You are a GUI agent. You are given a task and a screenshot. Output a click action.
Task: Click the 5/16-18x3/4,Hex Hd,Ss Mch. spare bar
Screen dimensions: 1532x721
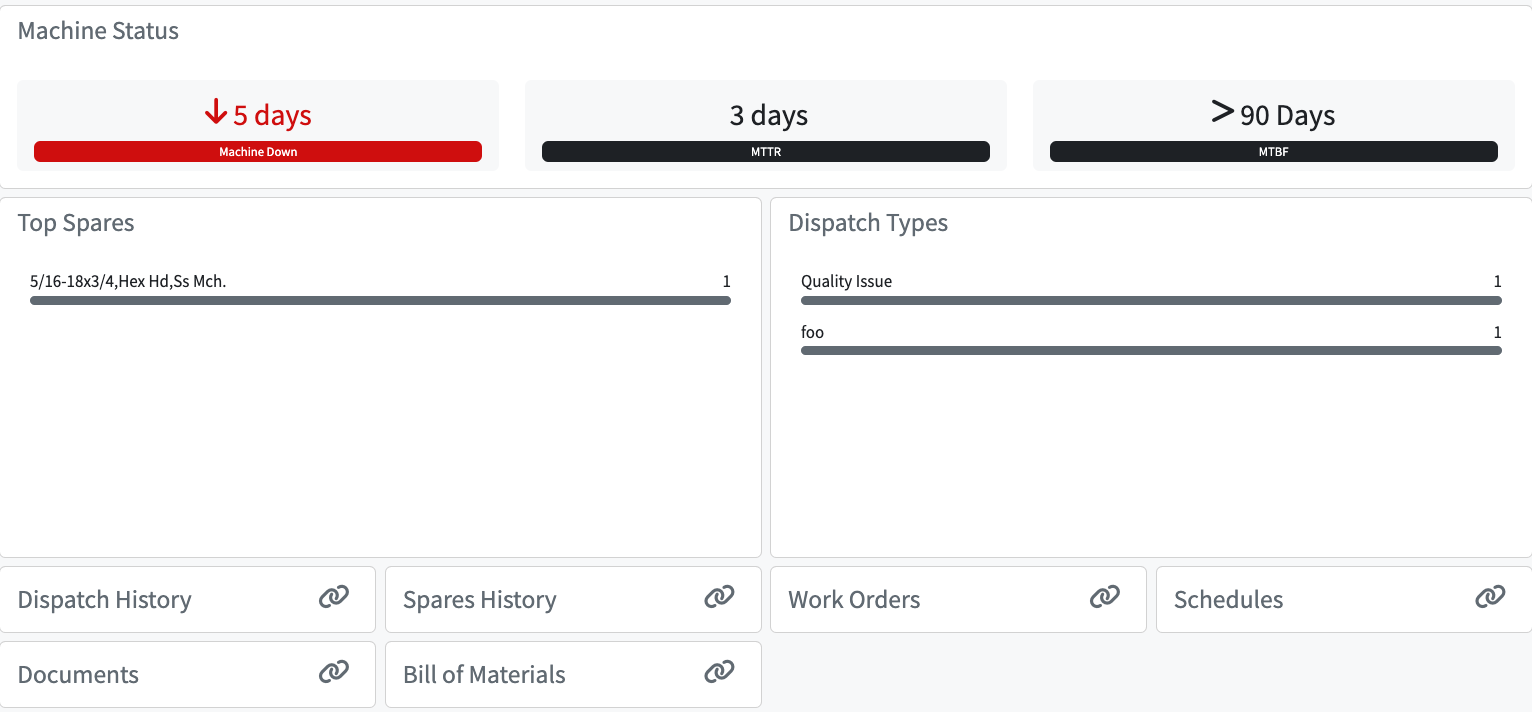[380, 300]
